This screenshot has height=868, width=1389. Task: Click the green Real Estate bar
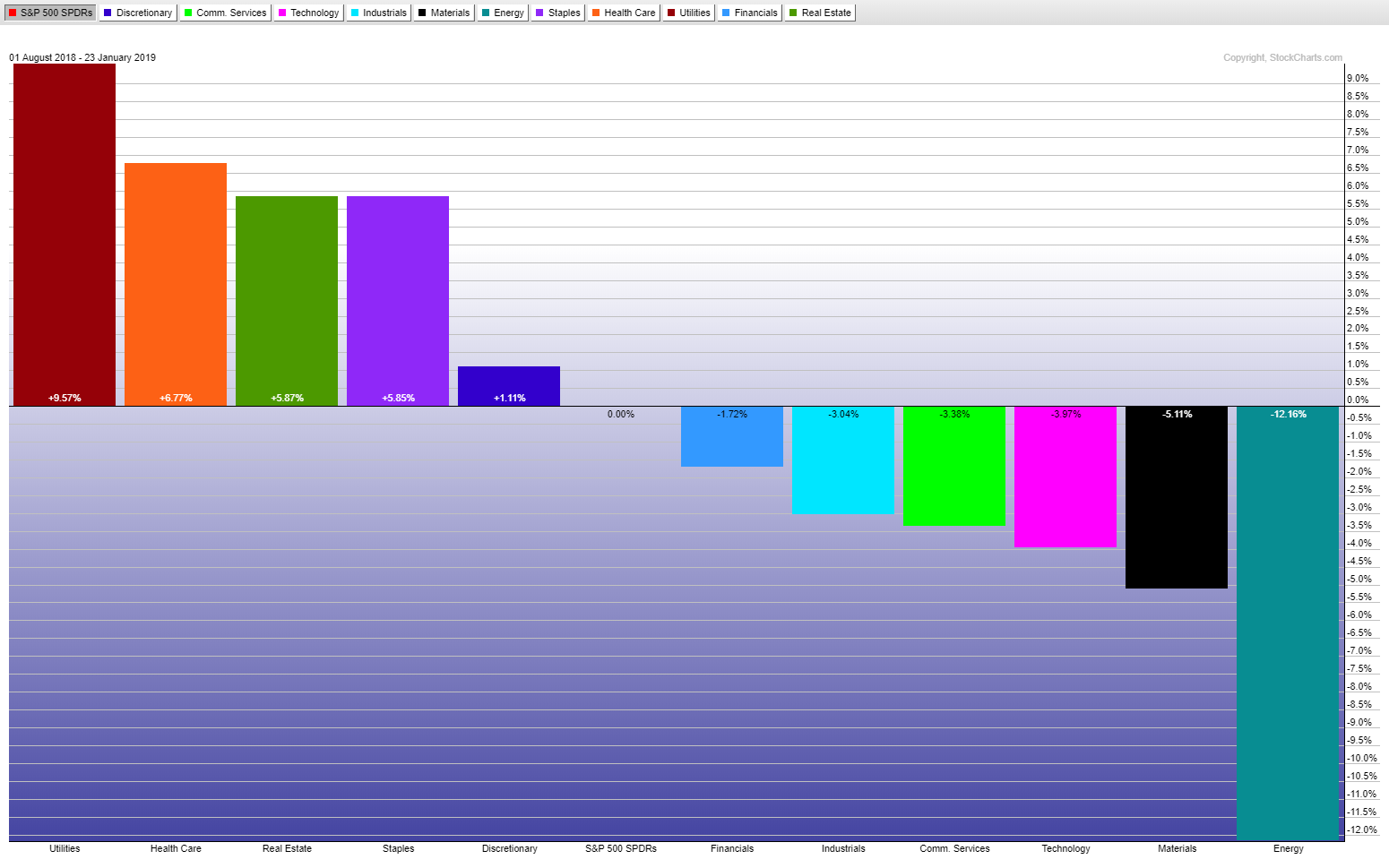click(287, 301)
